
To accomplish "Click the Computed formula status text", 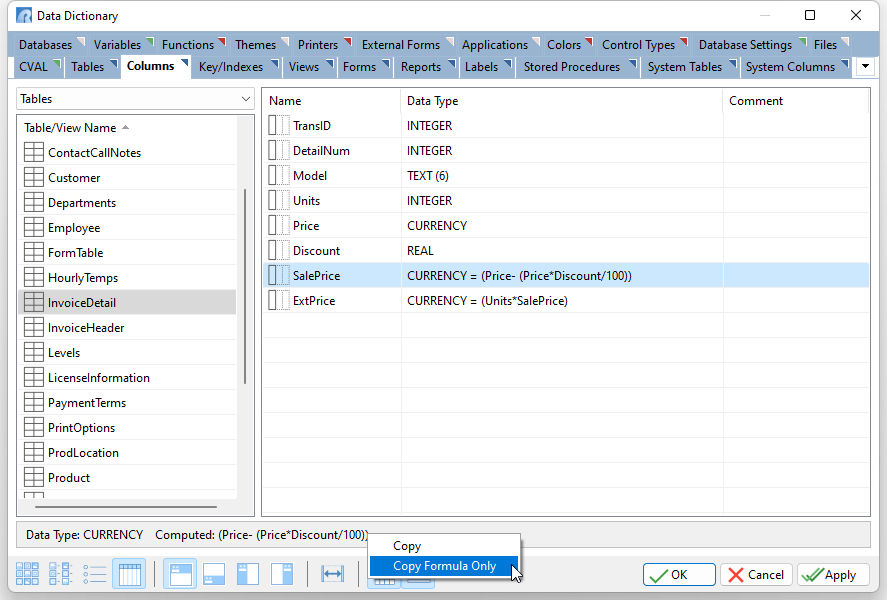I will point(261,534).
